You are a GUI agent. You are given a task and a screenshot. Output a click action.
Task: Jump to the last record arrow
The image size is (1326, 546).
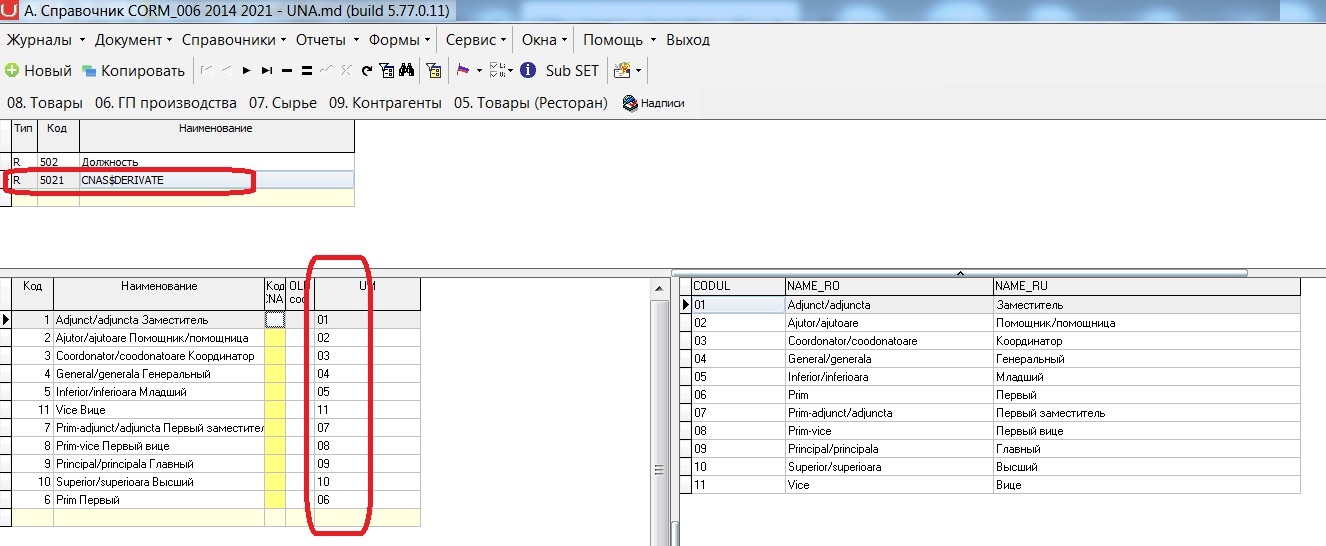tap(266, 71)
